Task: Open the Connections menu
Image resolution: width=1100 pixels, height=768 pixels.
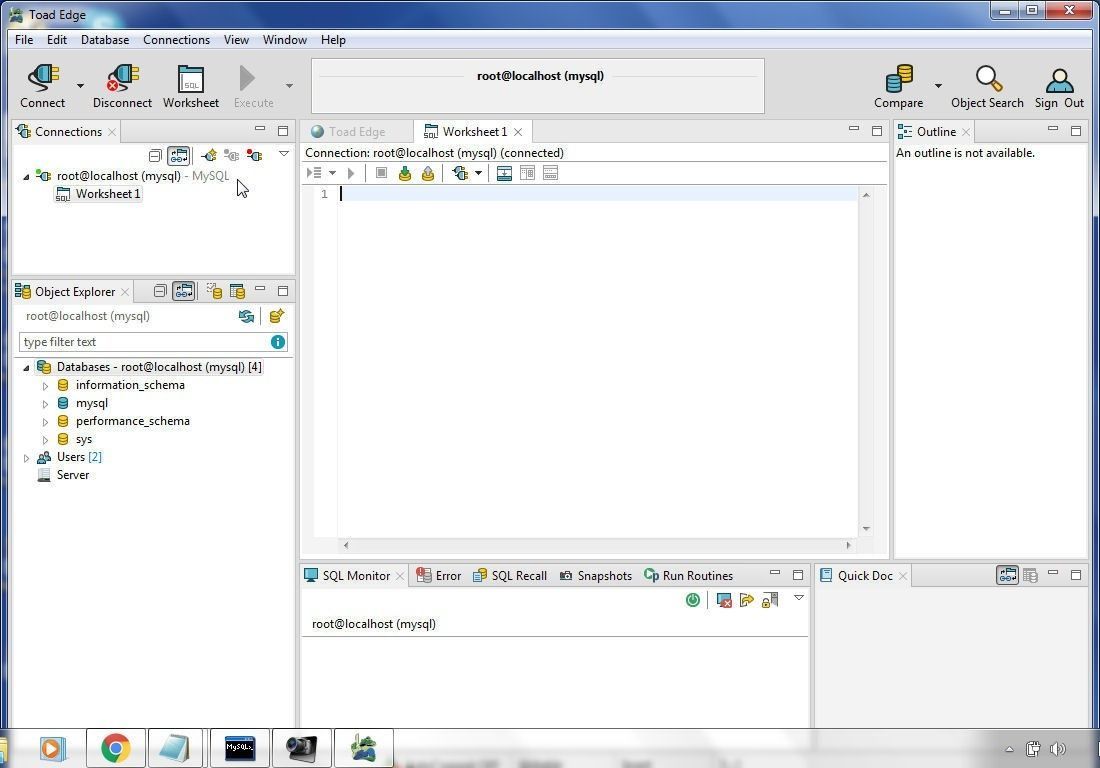Action: pyautogui.click(x=176, y=40)
